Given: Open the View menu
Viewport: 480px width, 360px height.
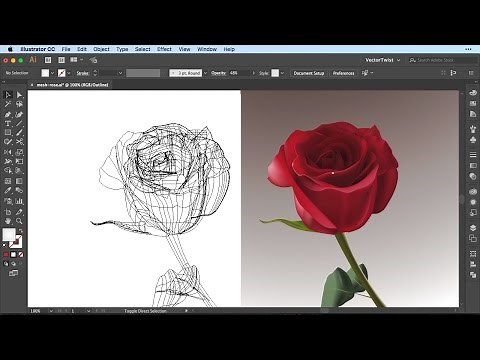Looking at the screenshot, I should coord(184,49).
